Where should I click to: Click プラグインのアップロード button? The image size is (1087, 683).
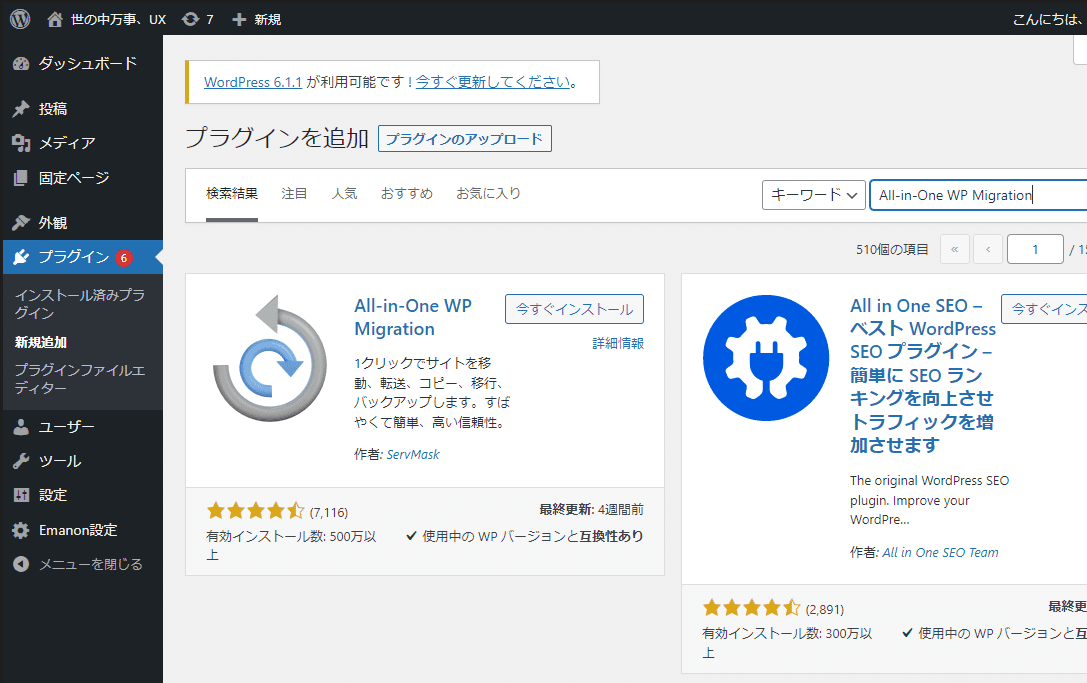click(x=464, y=139)
